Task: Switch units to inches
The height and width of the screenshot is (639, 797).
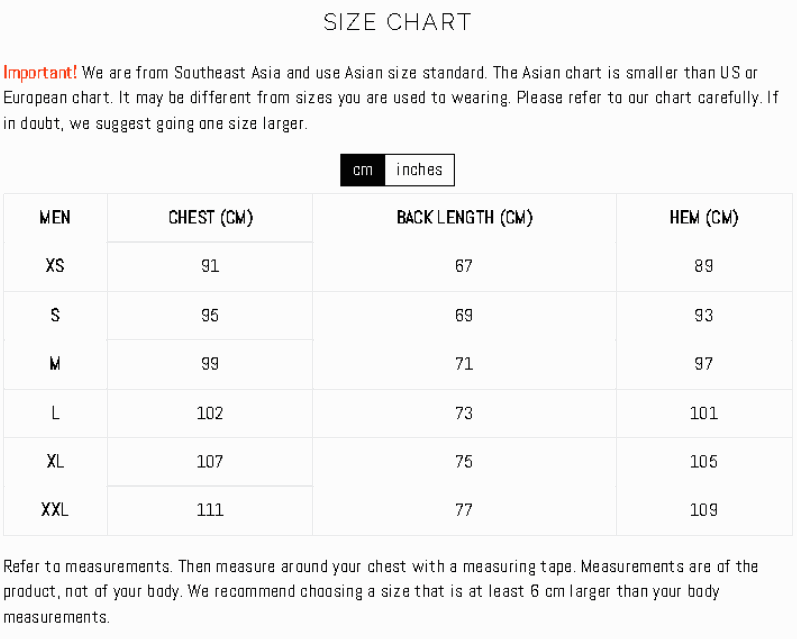Action: 419,170
